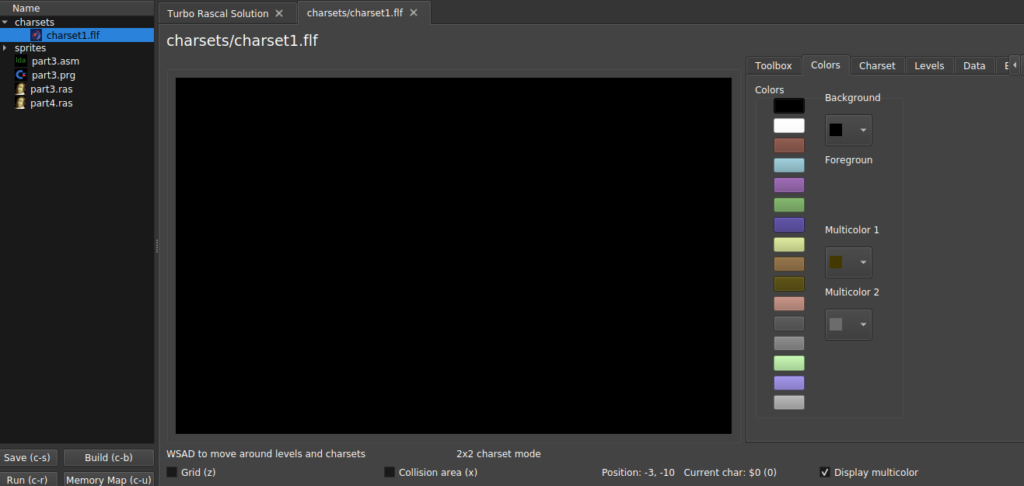Click the 'Current char: $0 (0)' text
The width and height of the screenshot is (1024, 486).
tap(730, 472)
